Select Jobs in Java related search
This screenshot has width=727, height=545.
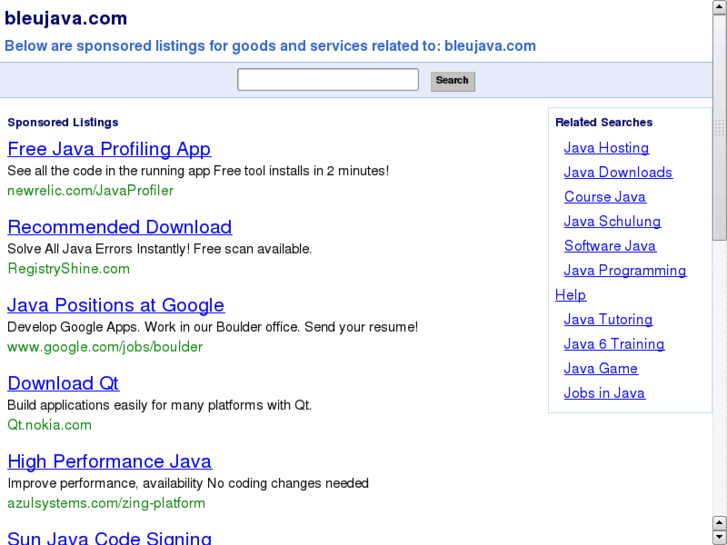[x=605, y=393]
